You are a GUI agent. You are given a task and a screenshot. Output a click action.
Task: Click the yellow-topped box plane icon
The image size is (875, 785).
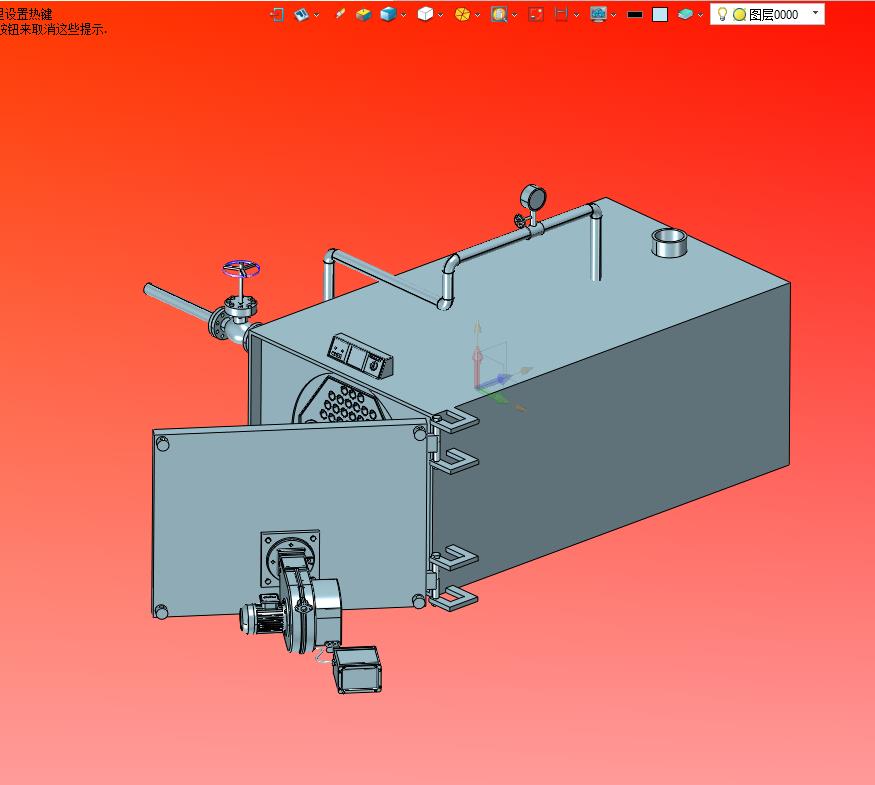(x=364, y=15)
